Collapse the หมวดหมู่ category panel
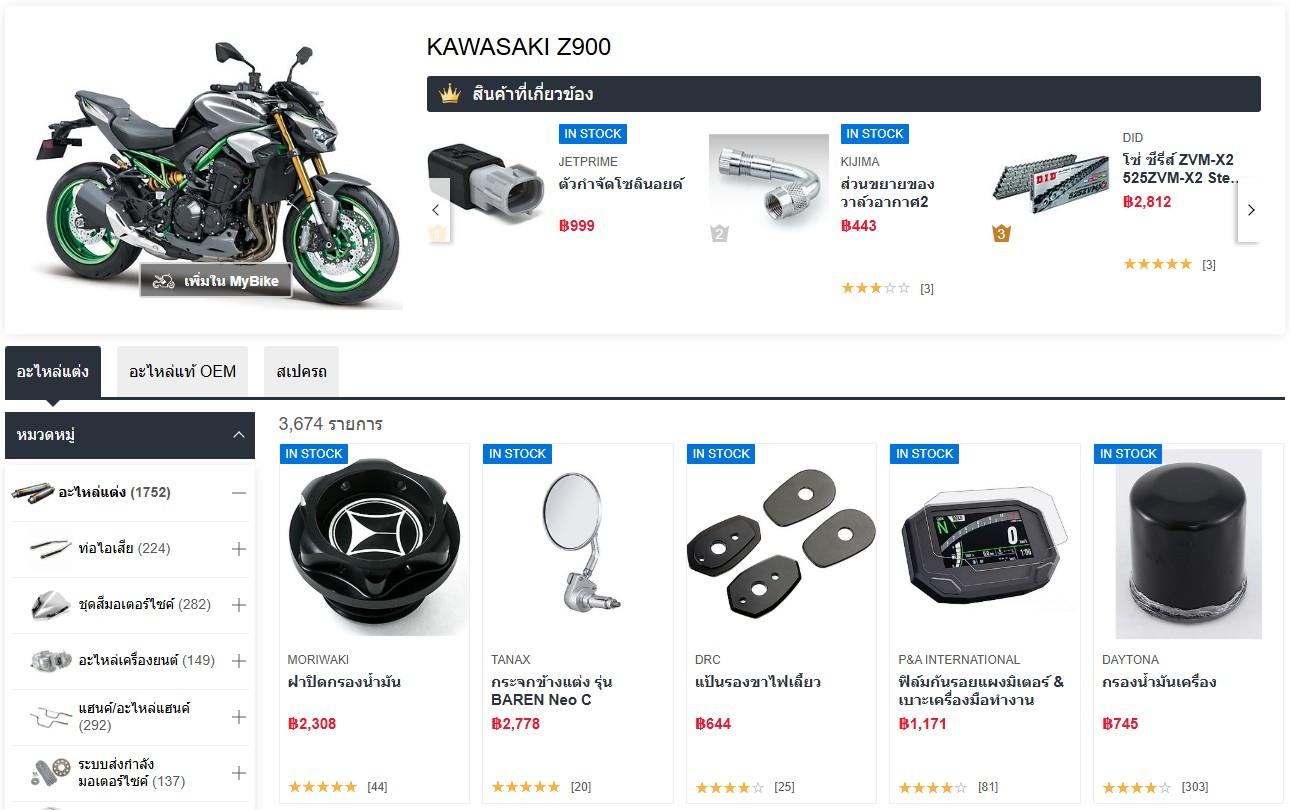This screenshot has width=1290, height=810. point(238,435)
